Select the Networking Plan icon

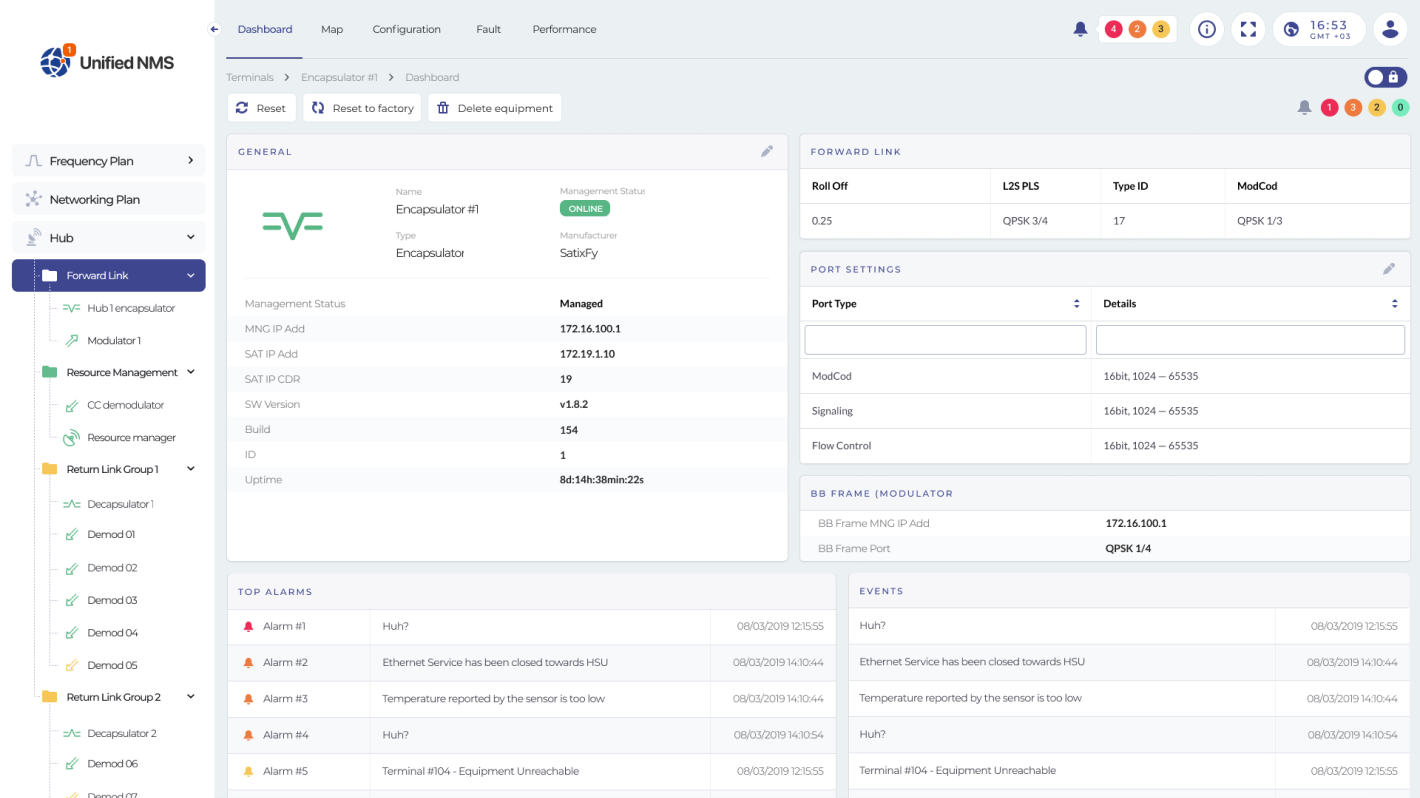pyautogui.click(x=31, y=199)
